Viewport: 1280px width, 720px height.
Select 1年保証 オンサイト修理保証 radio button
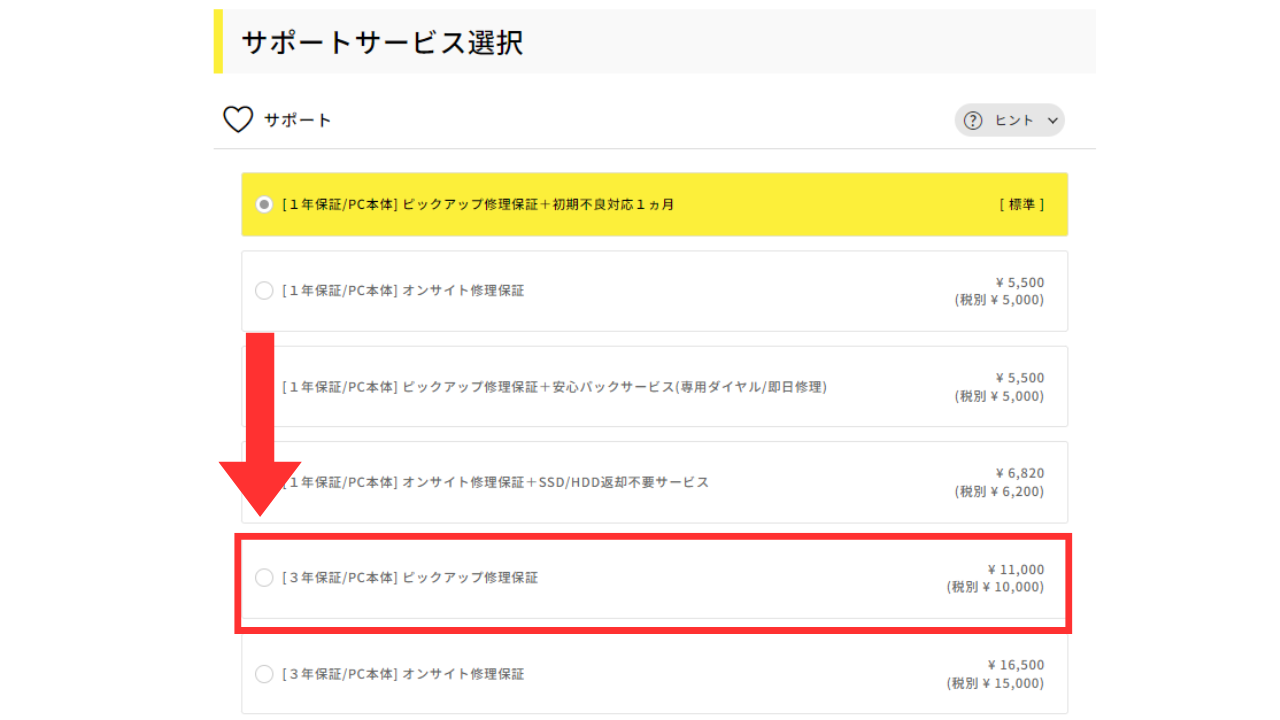(x=264, y=291)
